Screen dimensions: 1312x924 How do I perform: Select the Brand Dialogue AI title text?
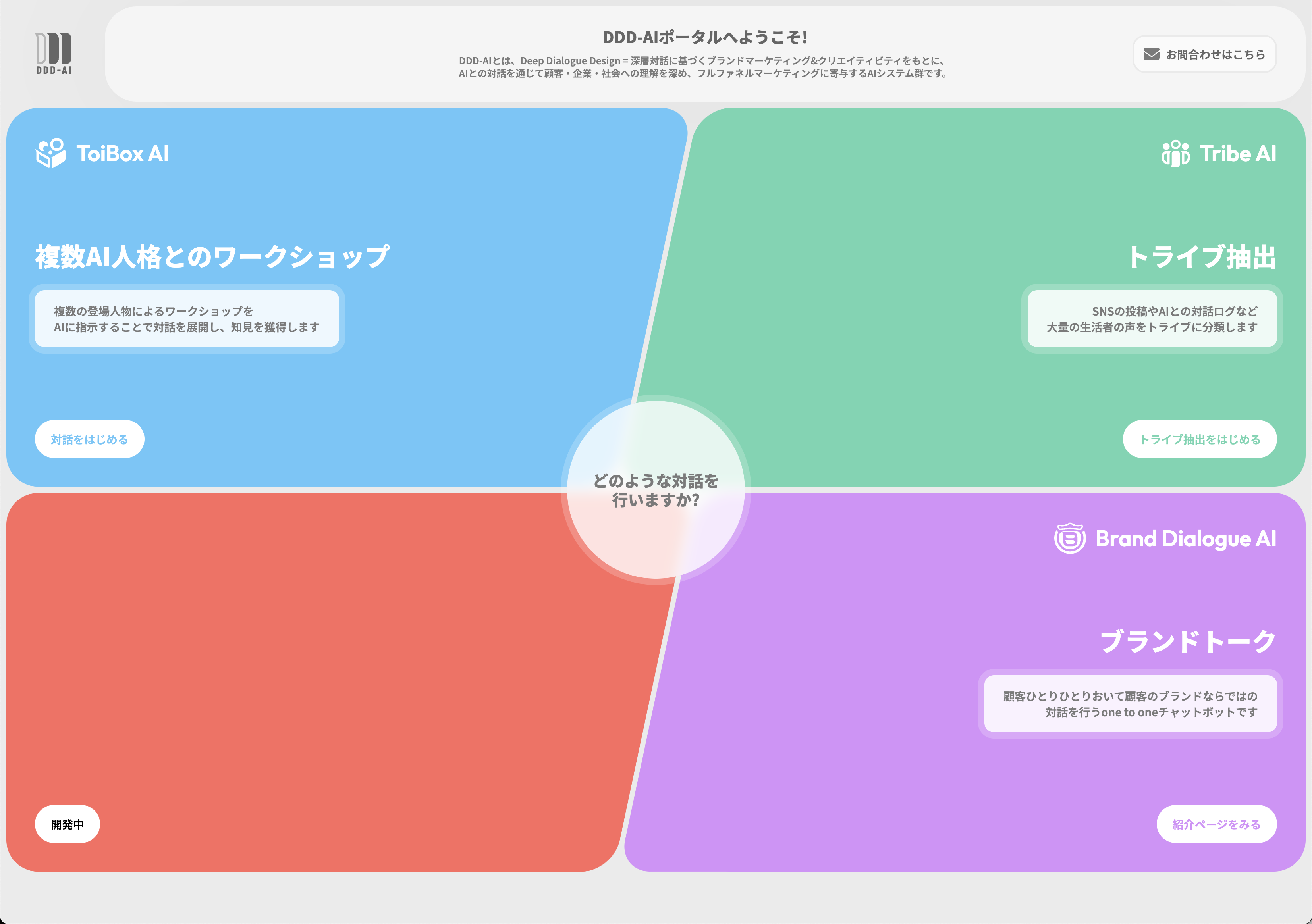[1185, 539]
